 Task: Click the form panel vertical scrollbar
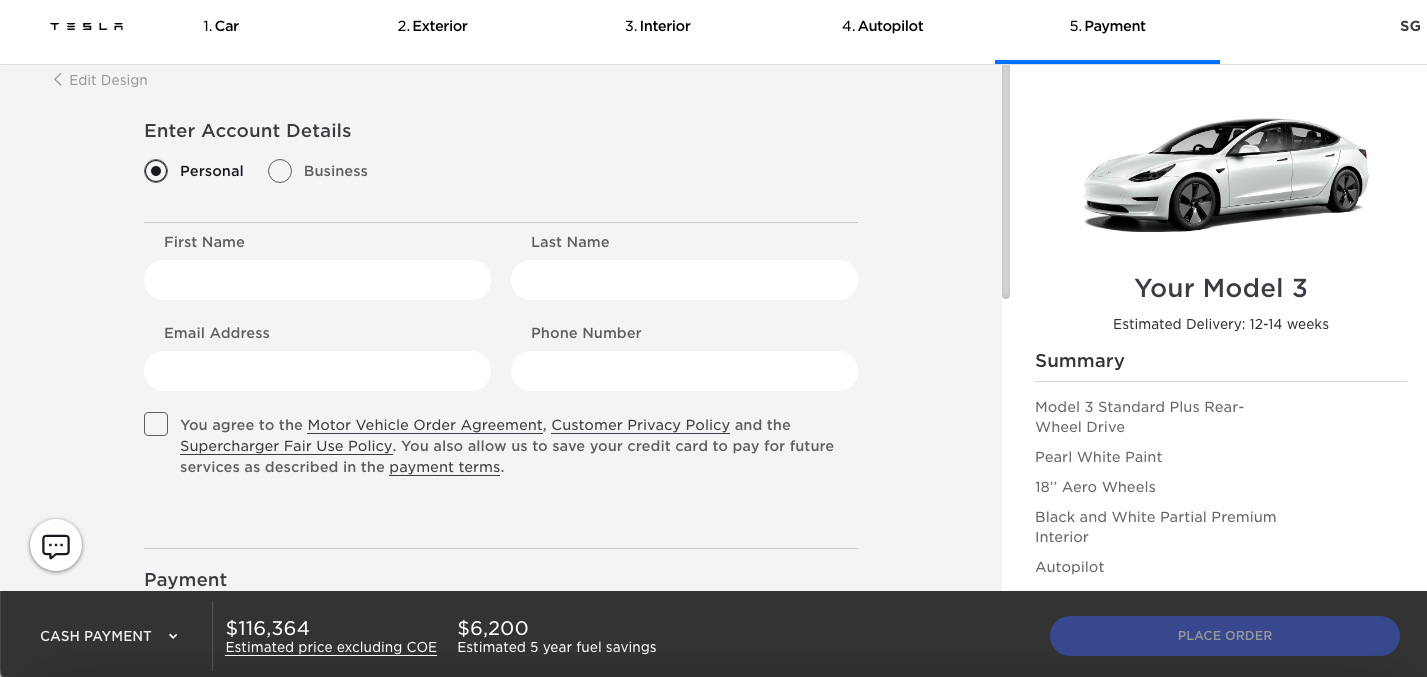pyautogui.click(x=1006, y=183)
